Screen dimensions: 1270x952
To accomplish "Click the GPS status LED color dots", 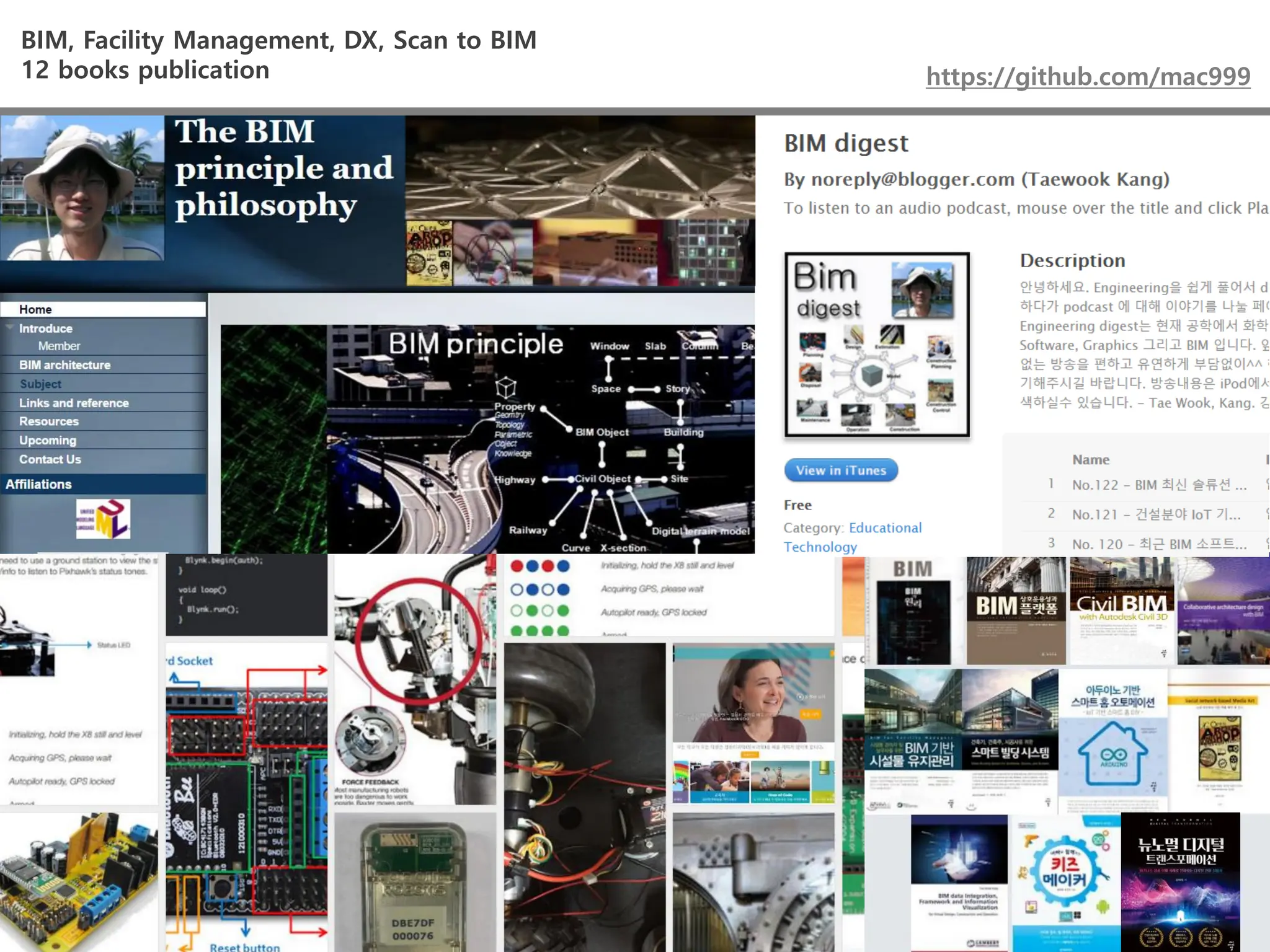I will point(540,598).
